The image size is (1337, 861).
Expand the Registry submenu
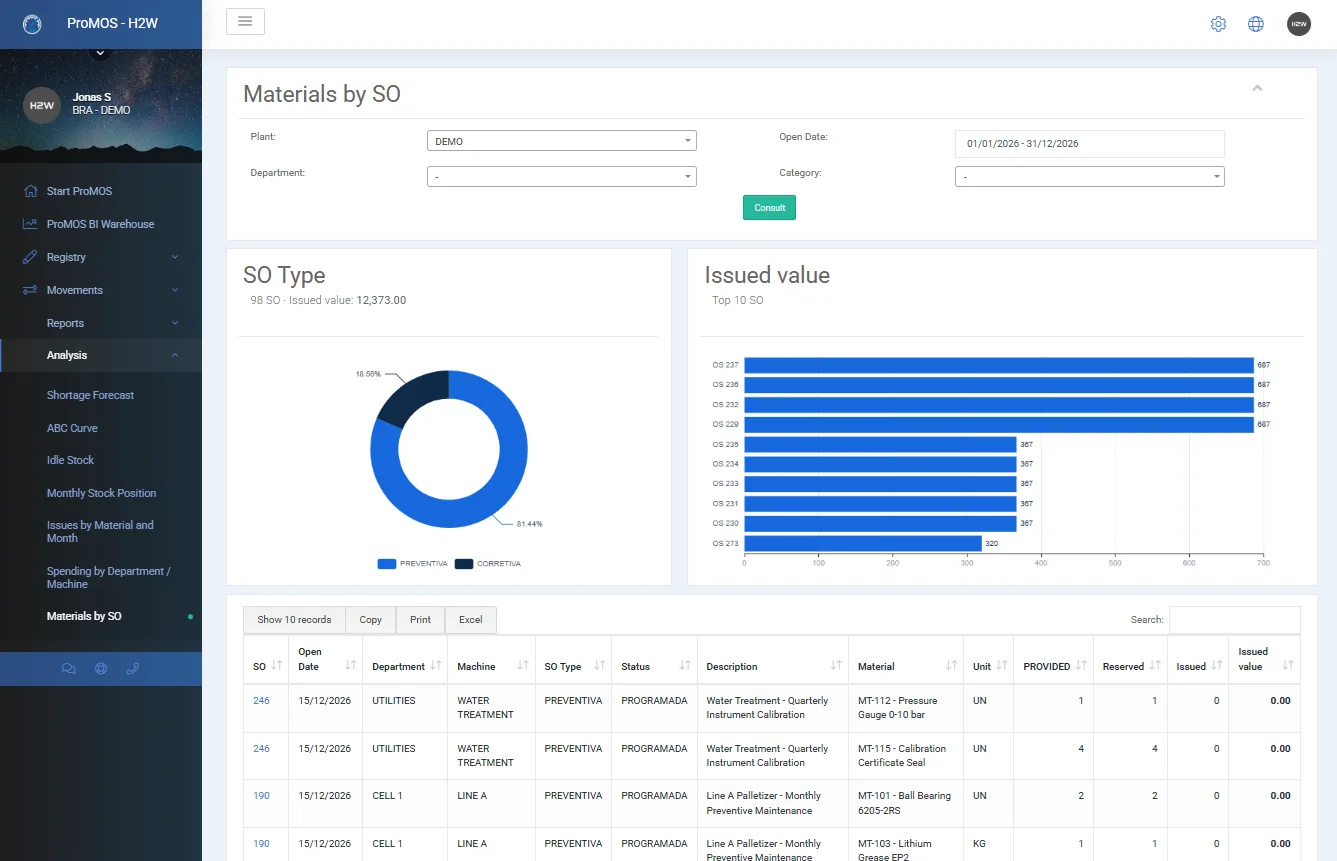[101, 257]
